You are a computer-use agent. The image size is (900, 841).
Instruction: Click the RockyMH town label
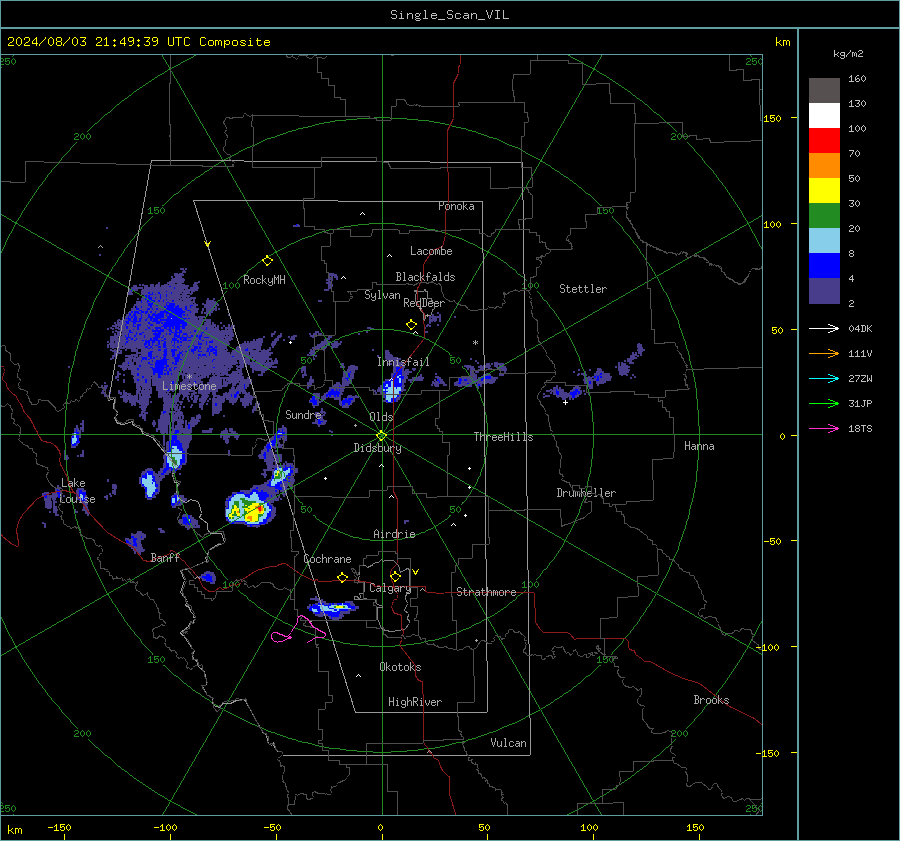(x=264, y=280)
